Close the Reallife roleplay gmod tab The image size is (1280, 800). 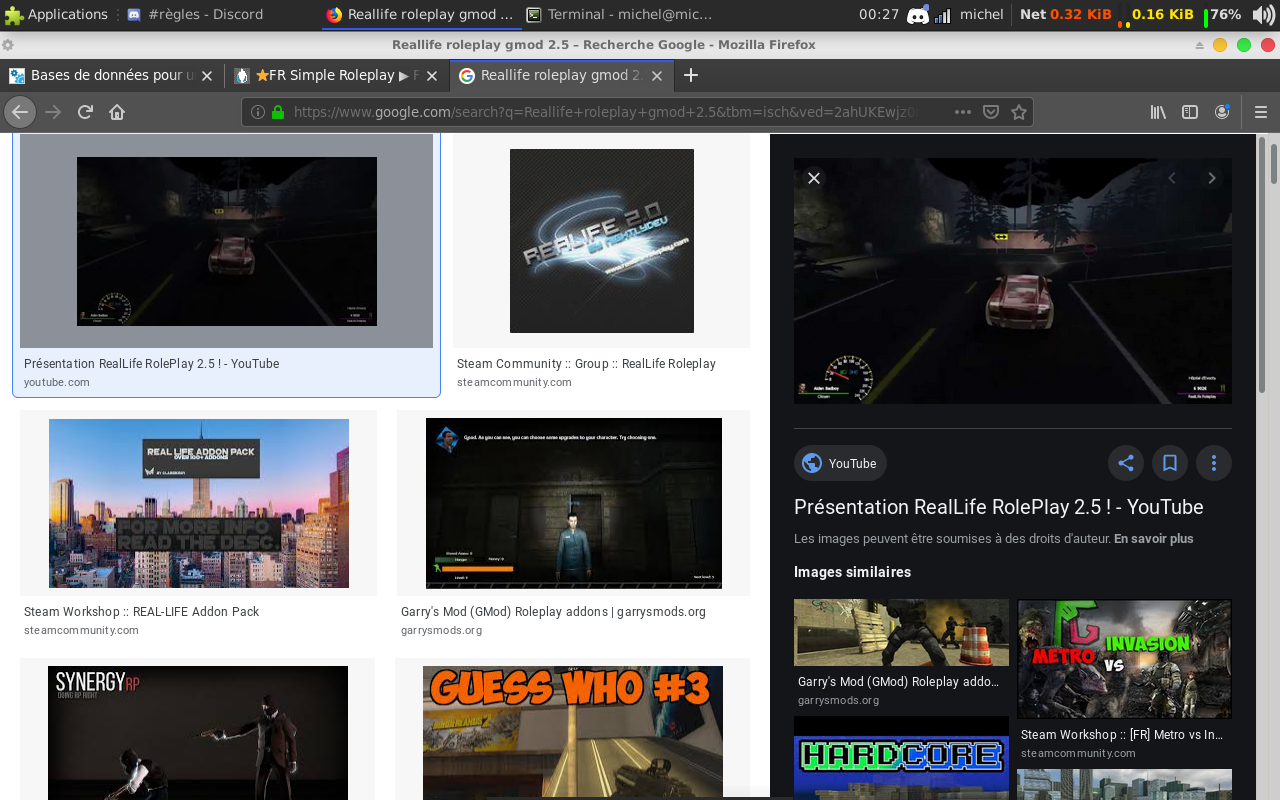point(658,75)
